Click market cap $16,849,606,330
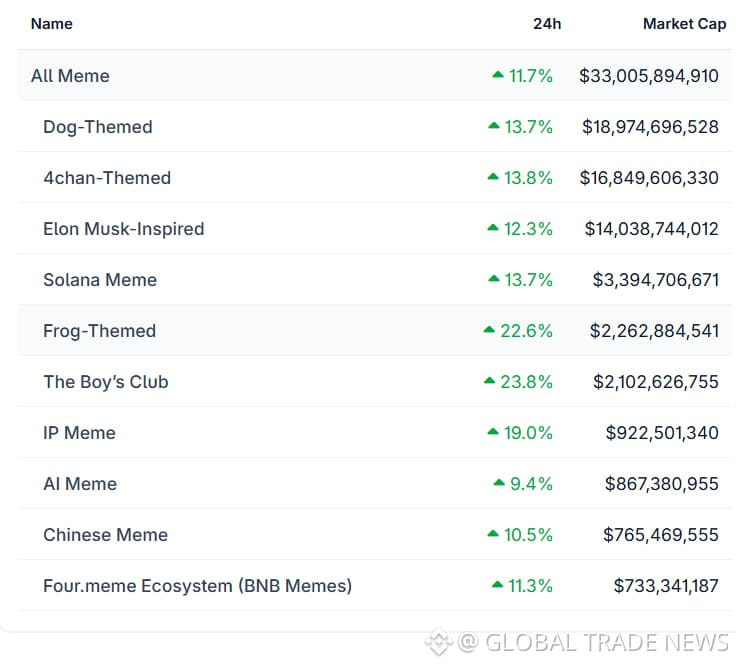736x667 pixels. pyautogui.click(x=649, y=178)
